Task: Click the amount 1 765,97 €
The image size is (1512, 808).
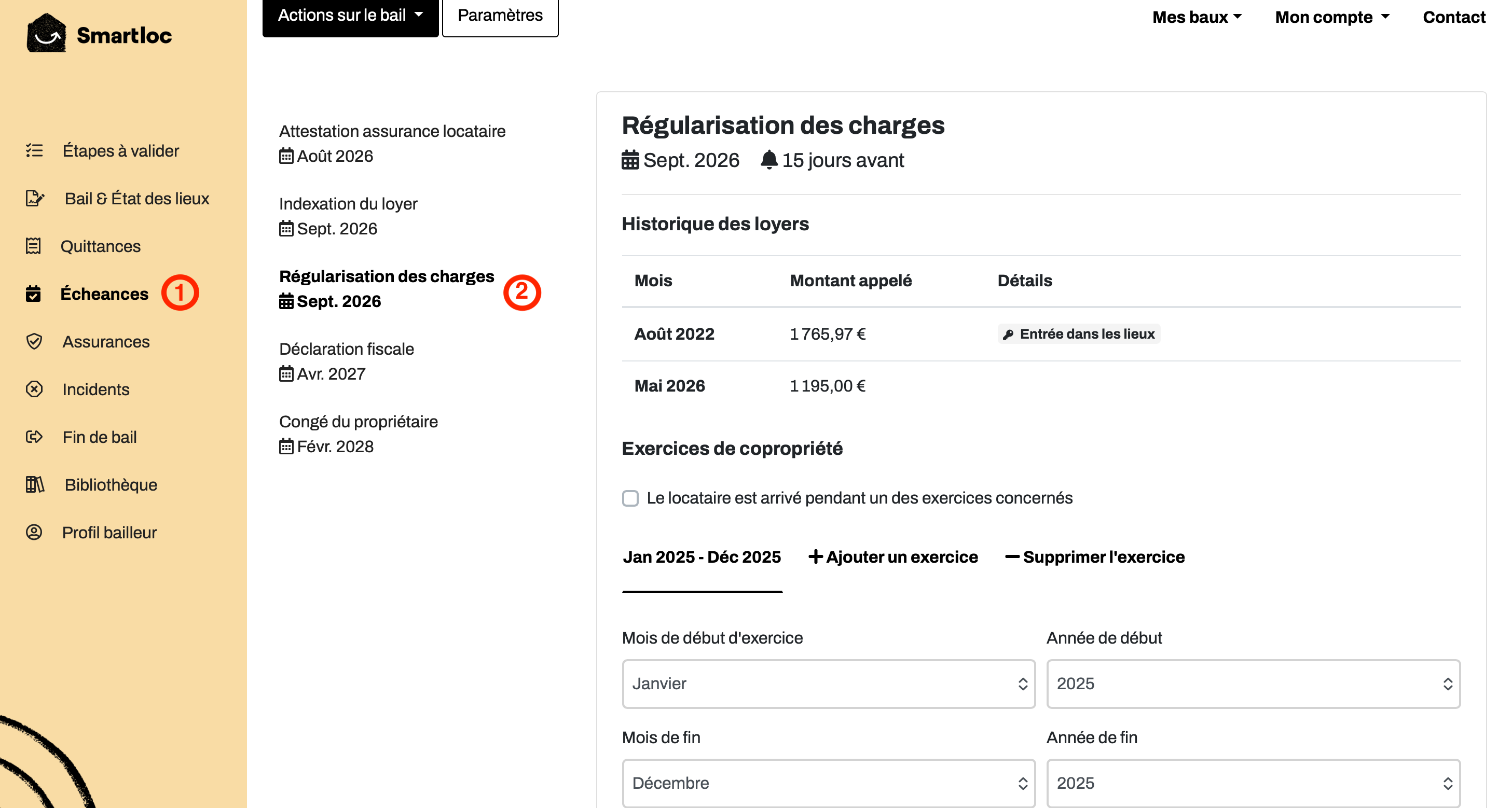Action: (828, 335)
